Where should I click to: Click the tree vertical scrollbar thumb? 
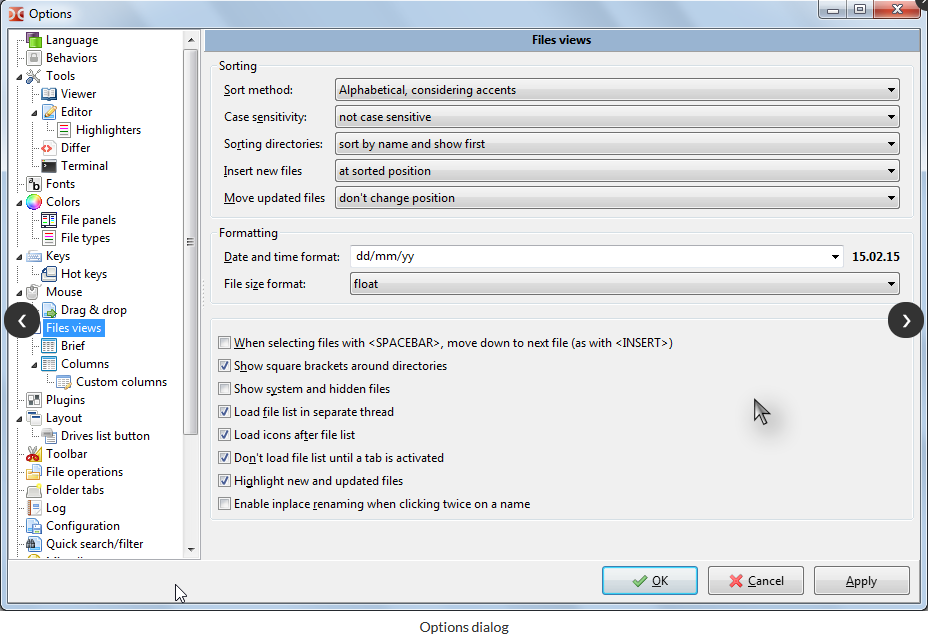[191, 242]
